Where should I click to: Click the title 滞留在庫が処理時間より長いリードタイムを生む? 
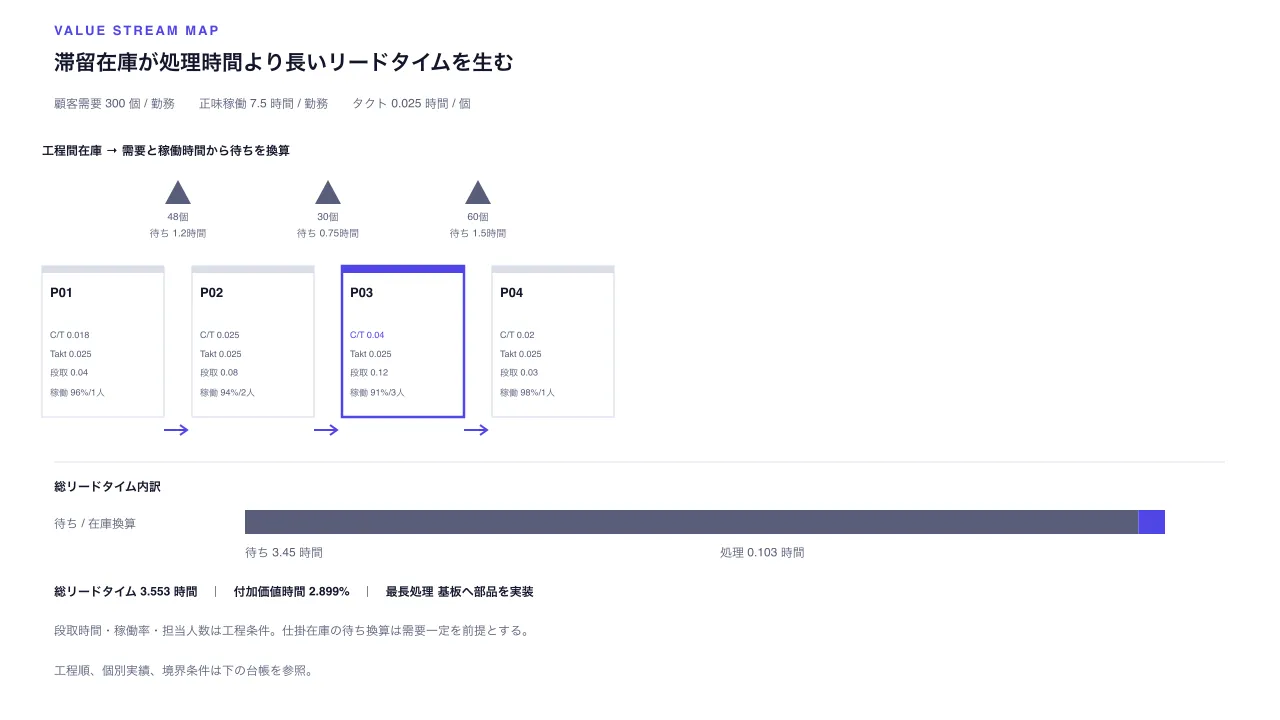coord(284,63)
